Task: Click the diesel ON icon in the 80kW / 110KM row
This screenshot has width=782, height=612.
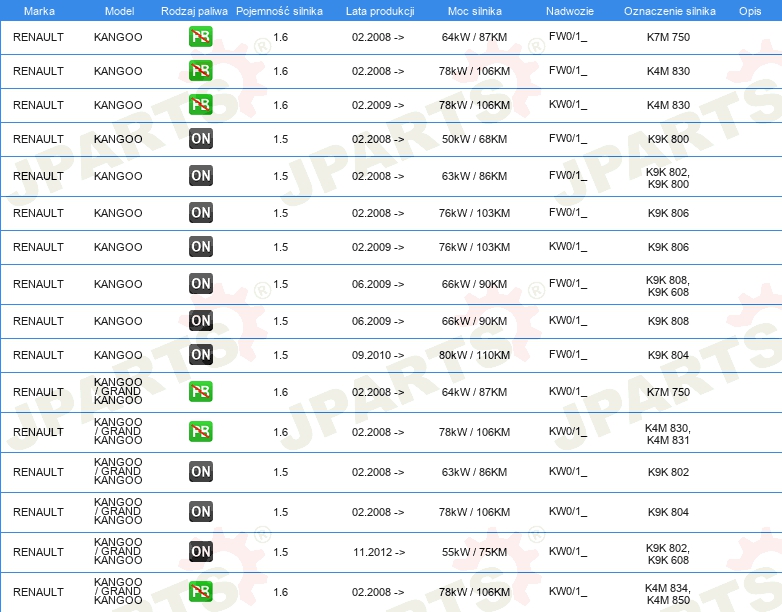Action: [200, 354]
